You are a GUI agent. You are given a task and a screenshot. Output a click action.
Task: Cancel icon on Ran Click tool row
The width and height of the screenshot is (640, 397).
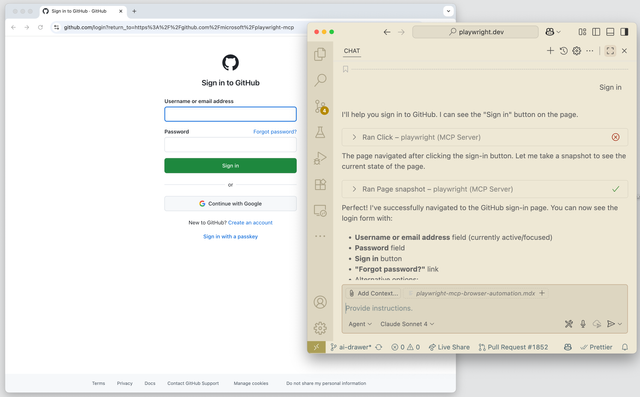616,137
